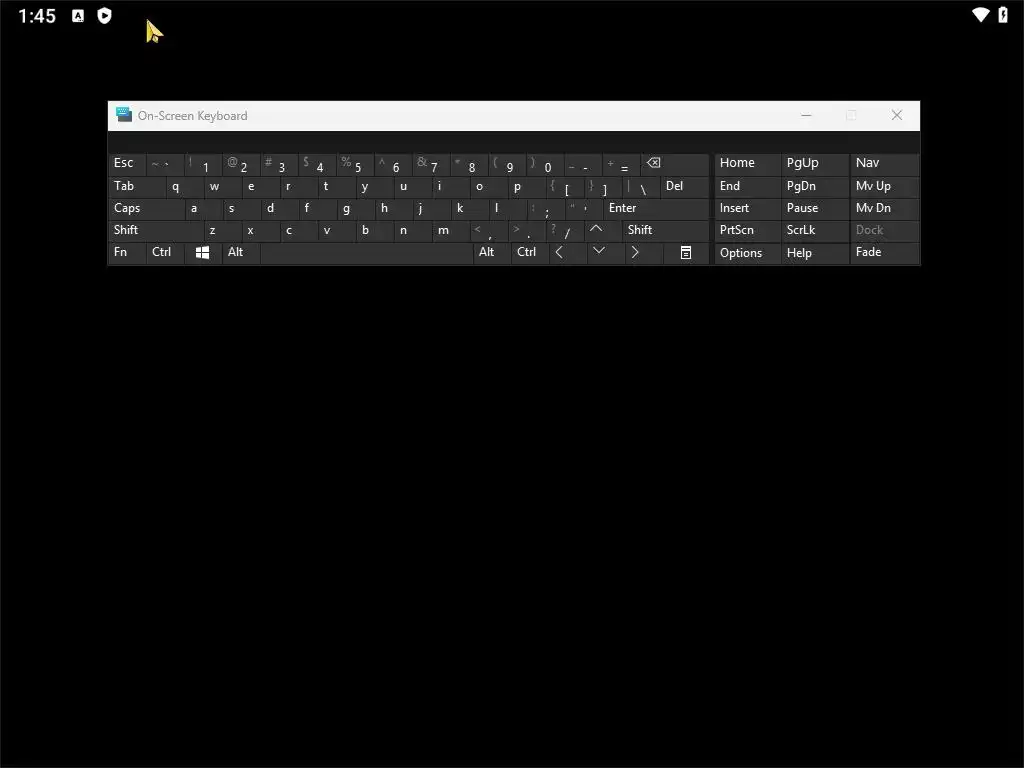Viewport: 1024px width, 768px height.
Task: Tap the number 8 key
Action: click(x=470, y=164)
